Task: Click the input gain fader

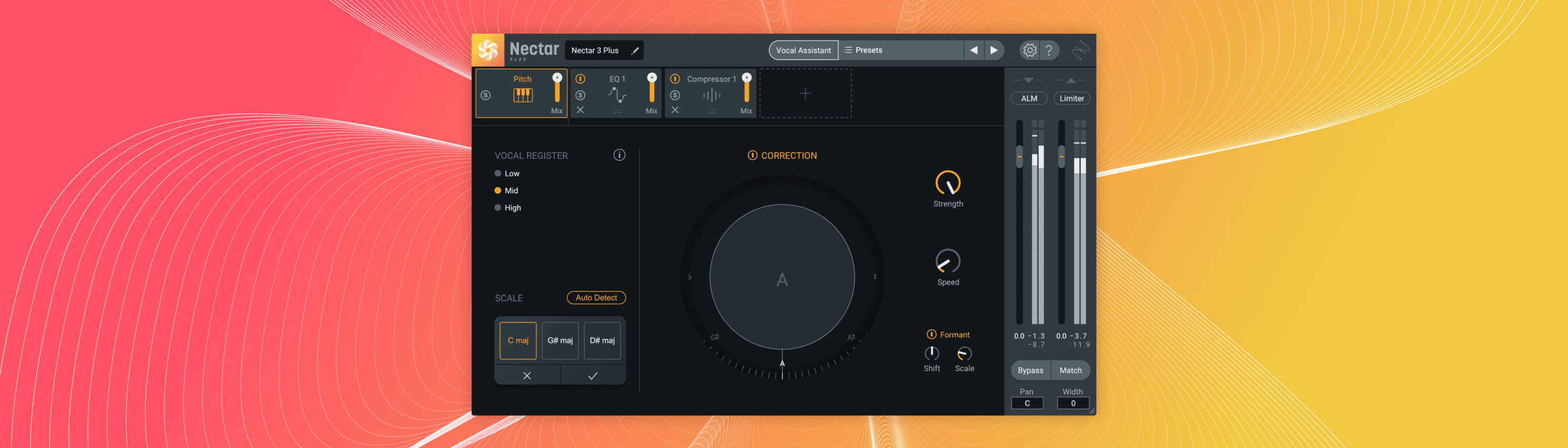Action: click(x=1020, y=157)
